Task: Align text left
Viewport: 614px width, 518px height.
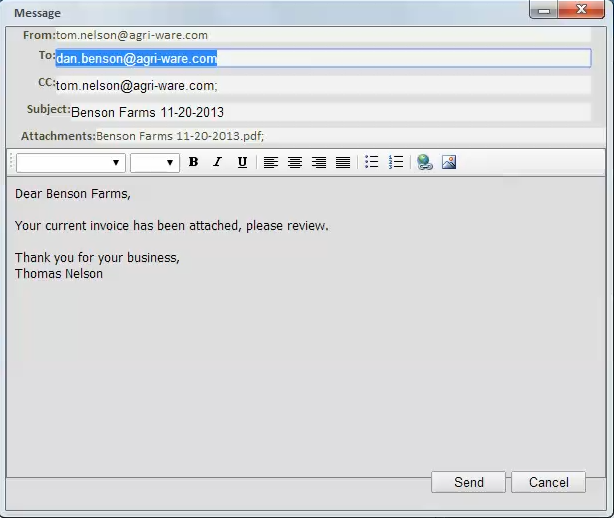Action: 271,162
